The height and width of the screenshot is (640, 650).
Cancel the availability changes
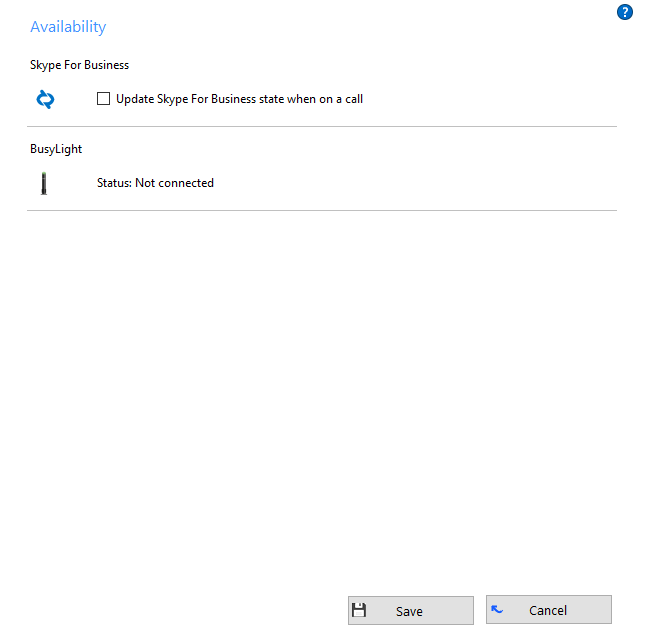click(x=548, y=609)
